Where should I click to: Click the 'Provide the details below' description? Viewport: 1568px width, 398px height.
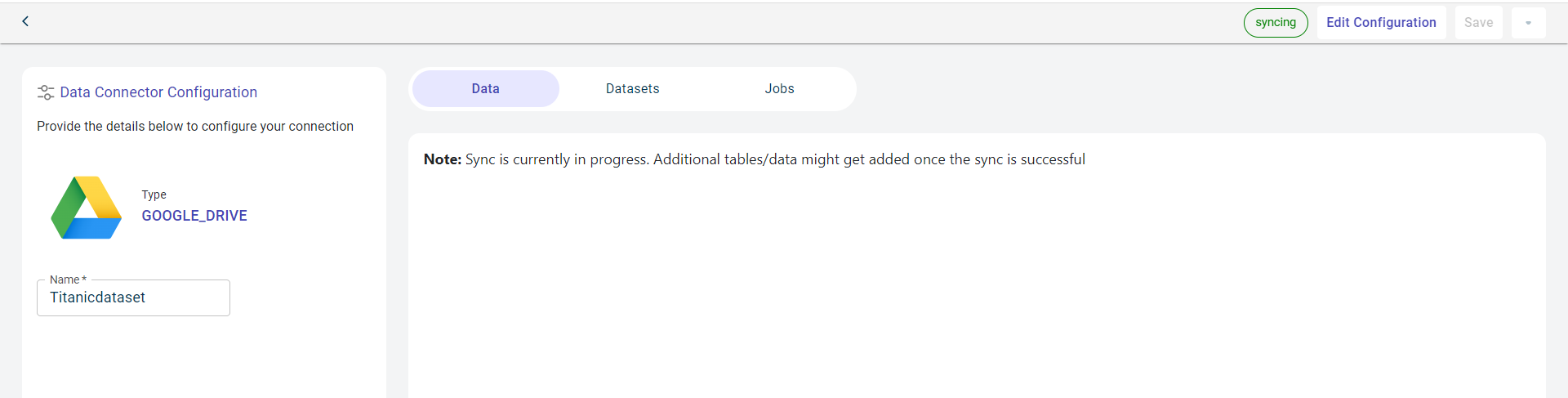click(195, 126)
